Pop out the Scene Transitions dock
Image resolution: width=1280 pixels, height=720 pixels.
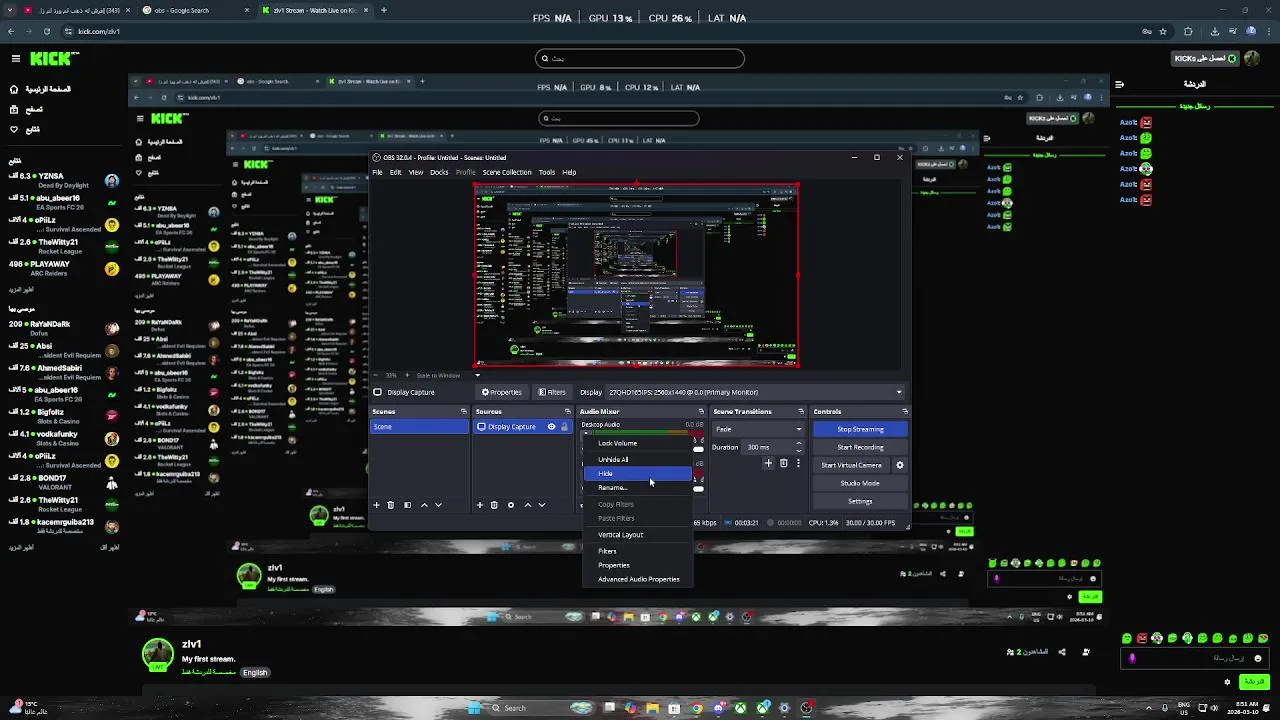pos(800,411)
